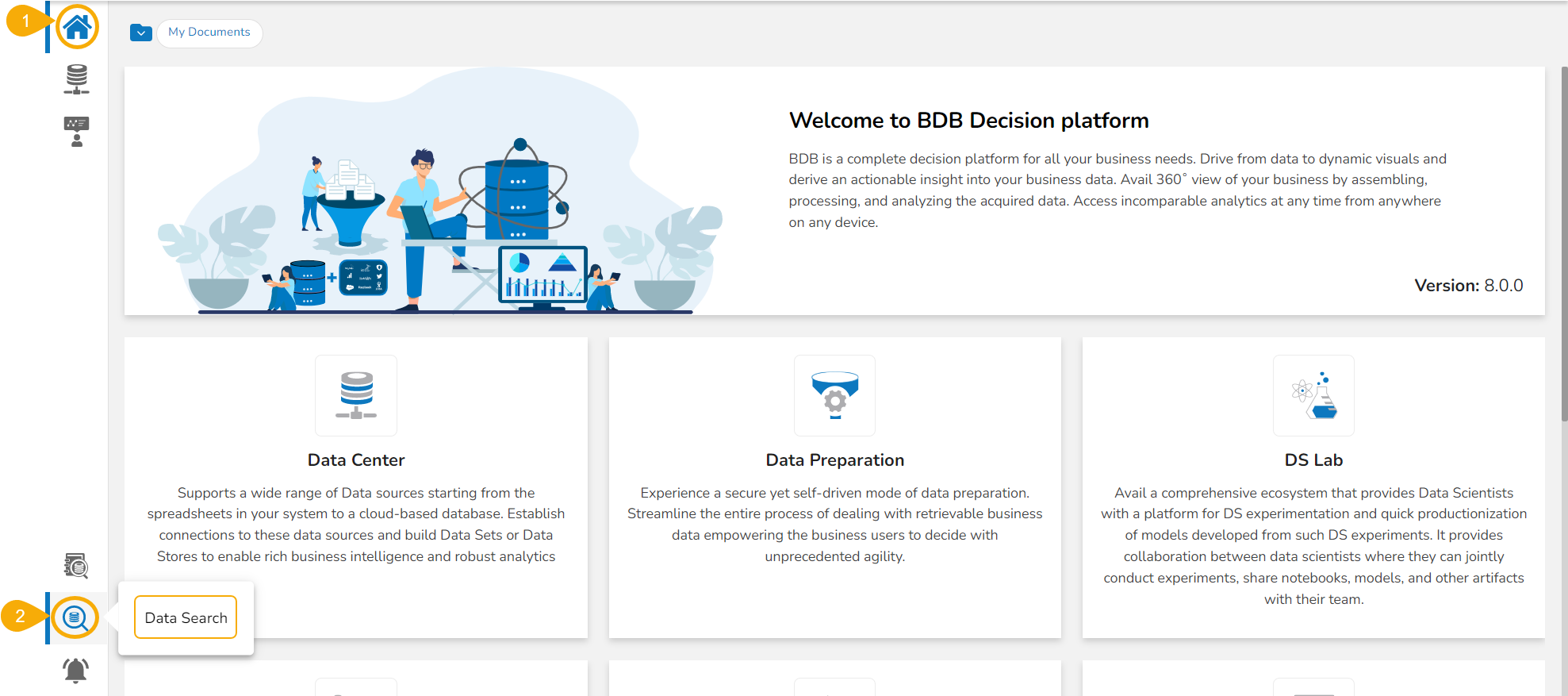Click the vertical scrollbar on the right
Viewport: 1568px width, 696px height.
click(x=1563, y=238)
